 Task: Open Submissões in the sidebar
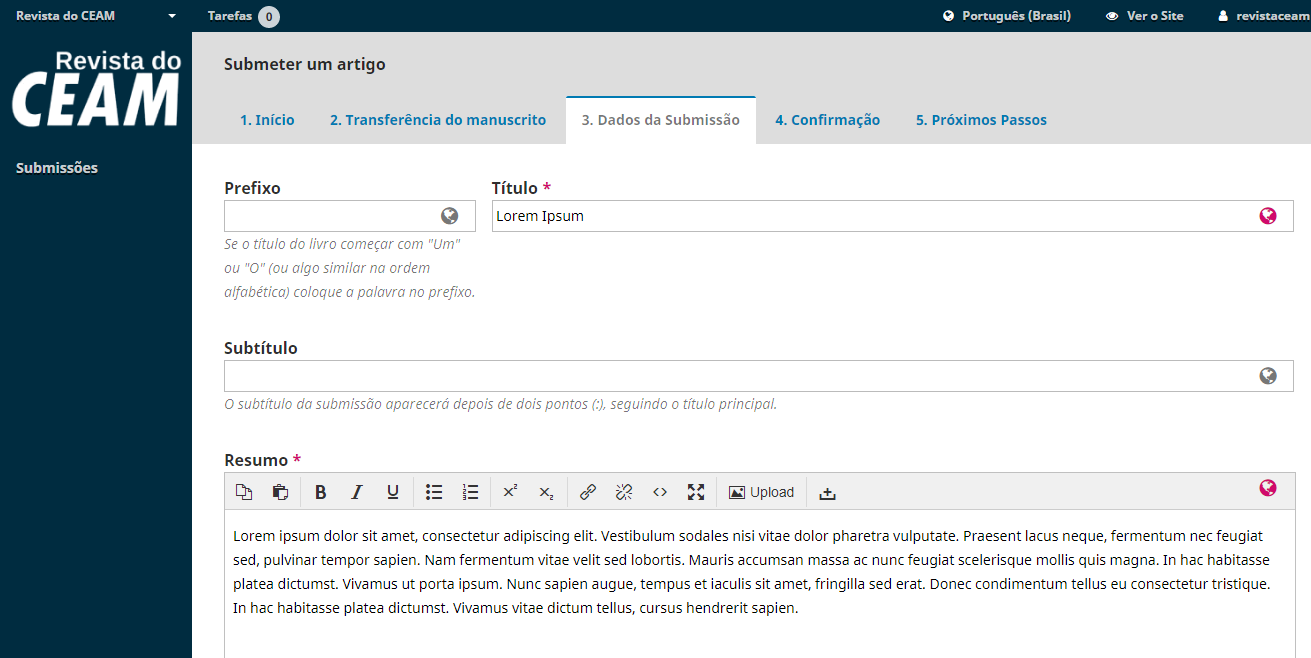(x=57, y=168)
